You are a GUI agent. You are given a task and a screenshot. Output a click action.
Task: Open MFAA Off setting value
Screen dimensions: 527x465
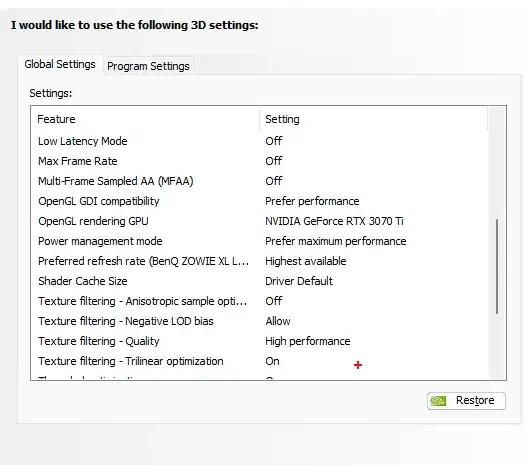274,181
